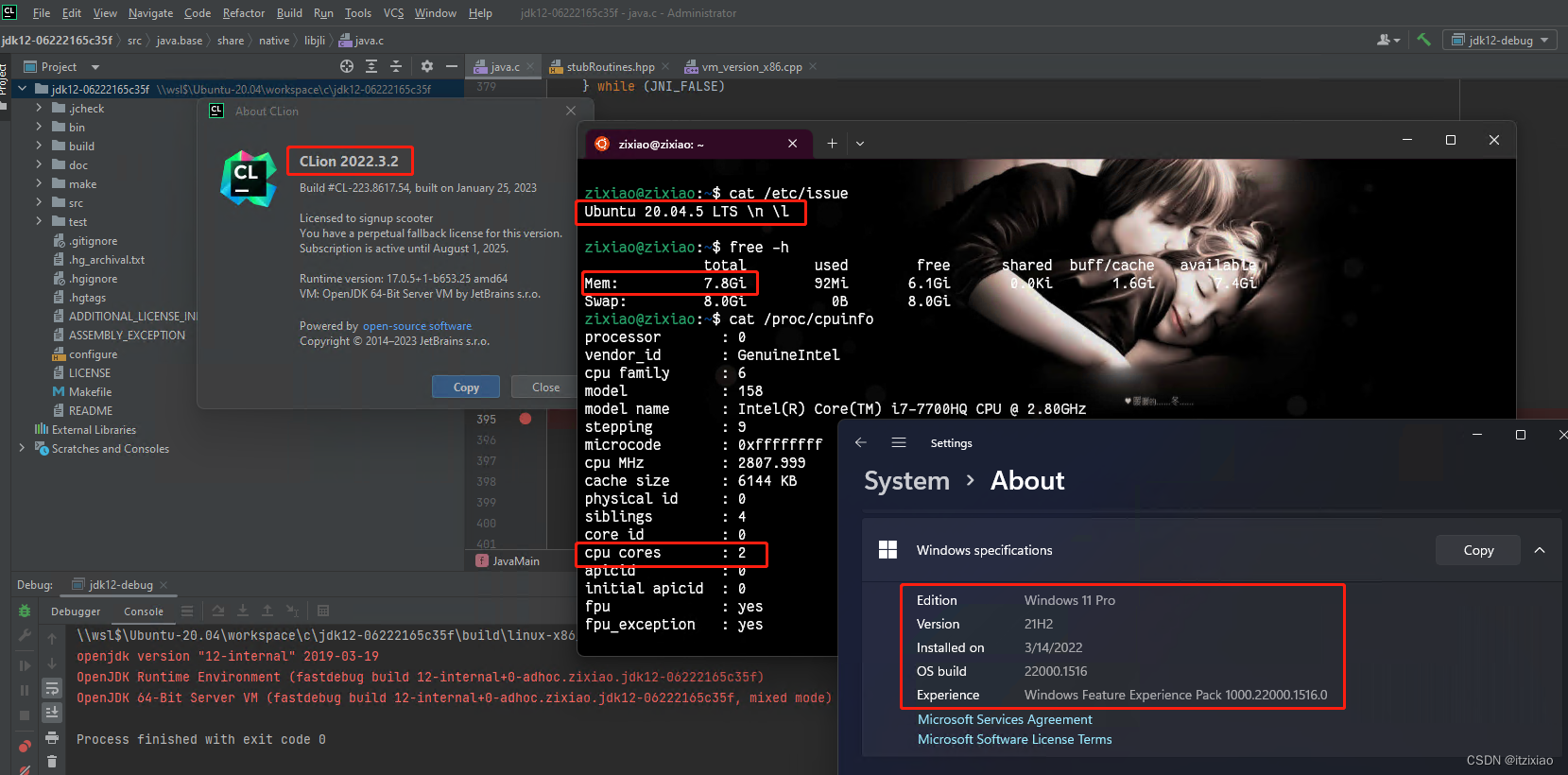
Task: Click the libjli breadcrumb
Action: (315, 41)
